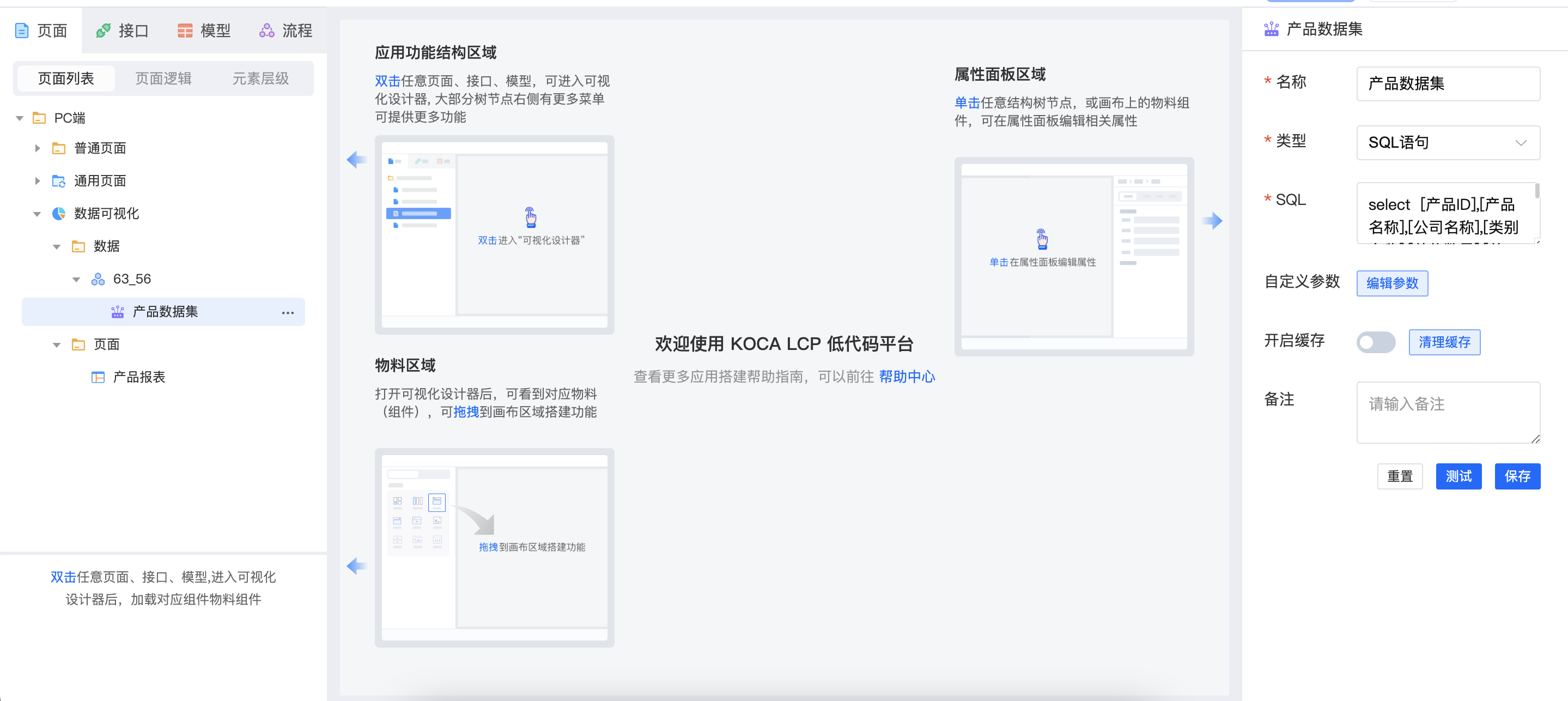The width and height of the screenshot is (1568, 701).
Task: Select the 产品报表 page in tree
Action: (x=139, y=377)
